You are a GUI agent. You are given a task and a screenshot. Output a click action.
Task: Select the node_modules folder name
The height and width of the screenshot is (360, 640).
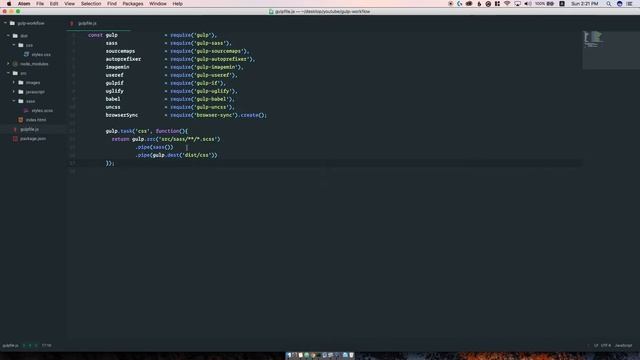click(x=34, y=64)
